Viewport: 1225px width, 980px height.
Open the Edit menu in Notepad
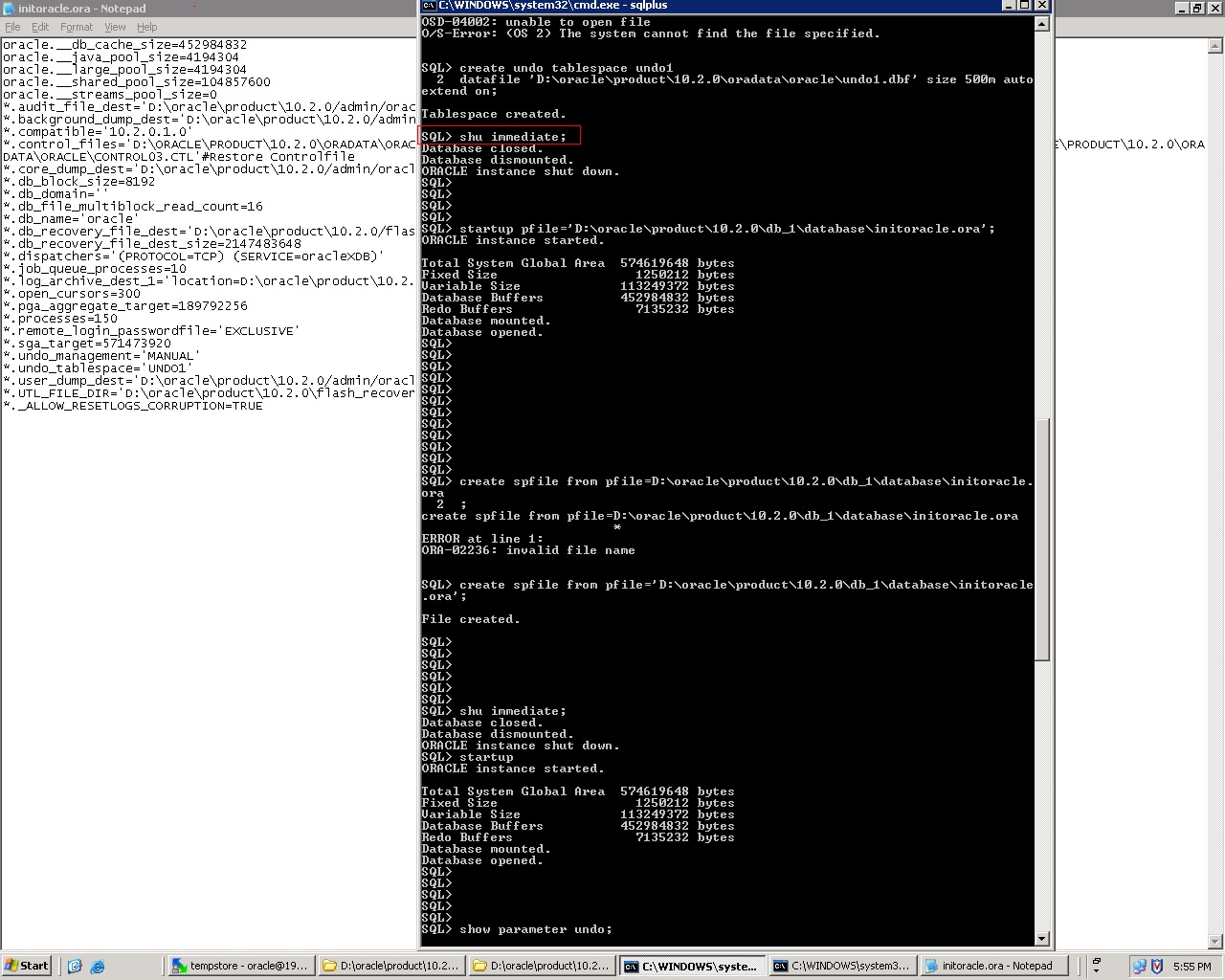coord(39,27)
